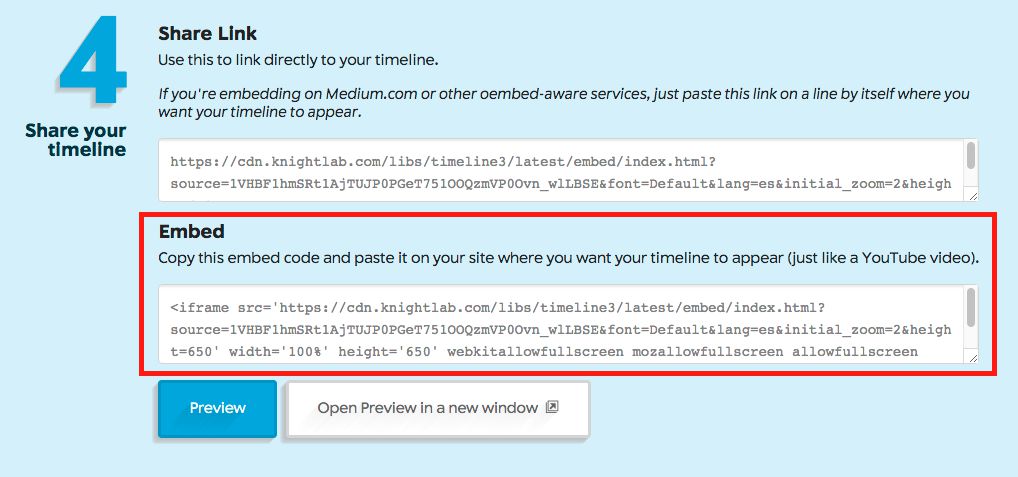Click the Share Link box scrollbar thumb
This screenshot has width=1018, height=477.
tap(971, 155)
